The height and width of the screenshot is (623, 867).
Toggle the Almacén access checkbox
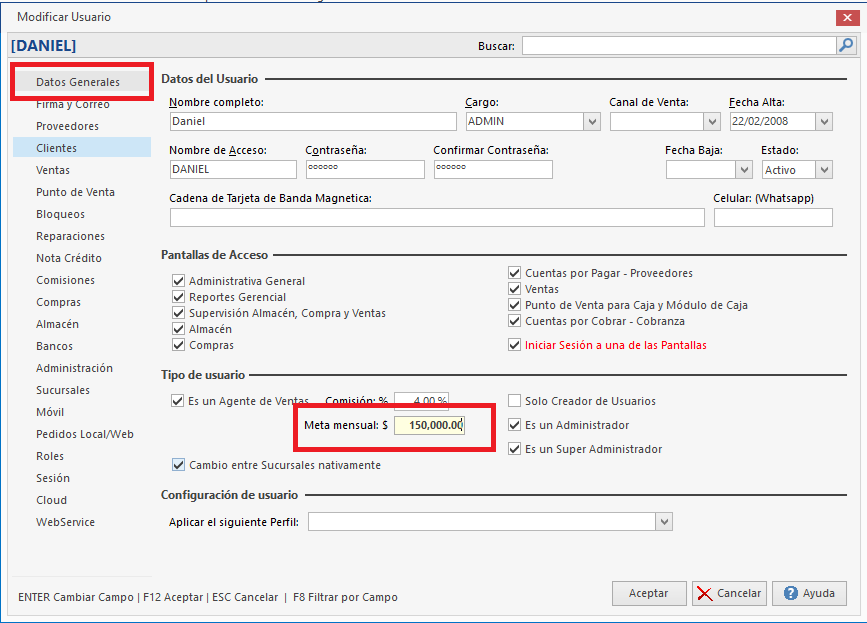point(178,329)
